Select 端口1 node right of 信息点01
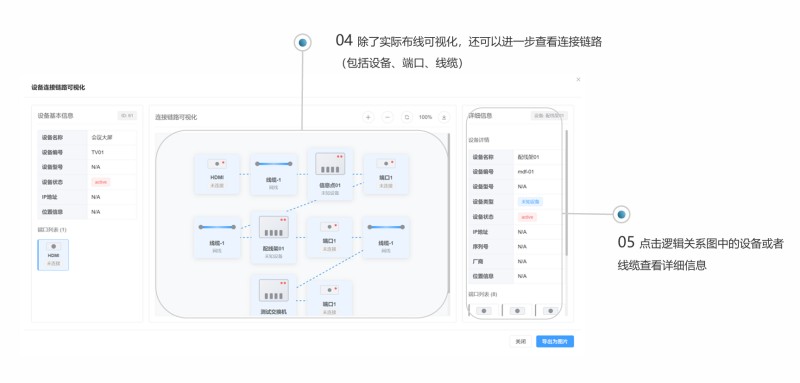The image size is (800, 383). point(386,174)
